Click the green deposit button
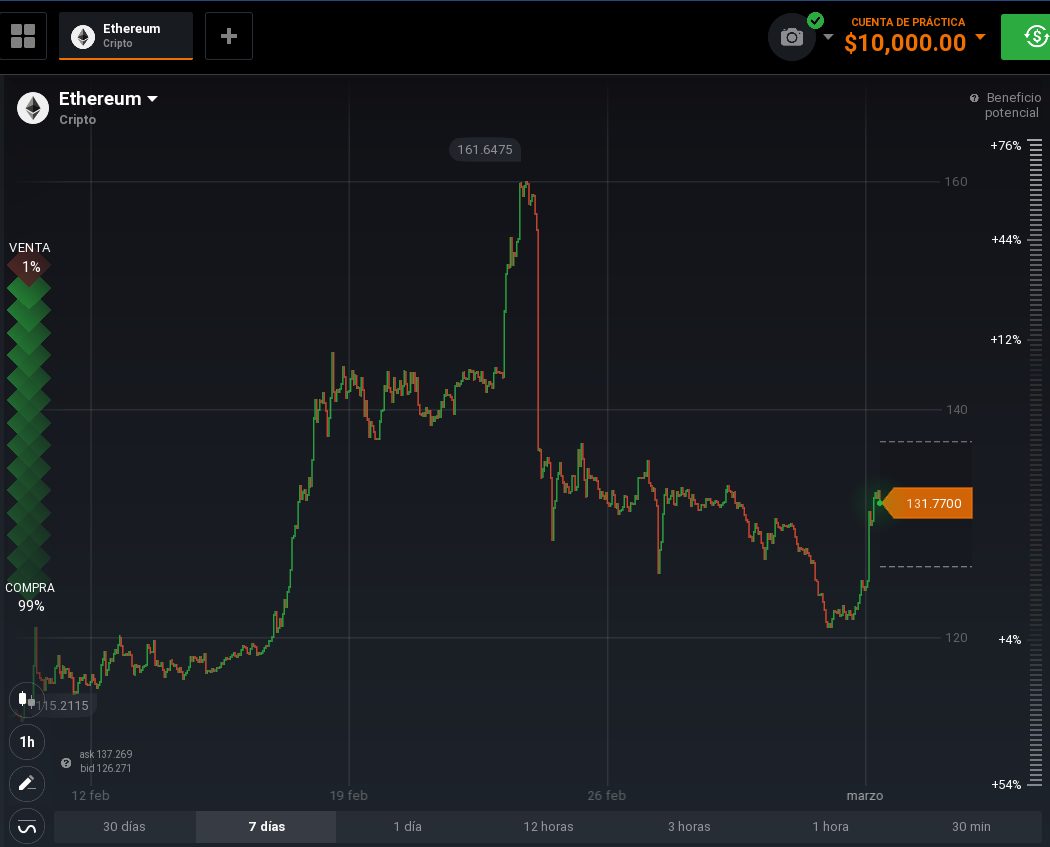 click(x=1026, y=37)
